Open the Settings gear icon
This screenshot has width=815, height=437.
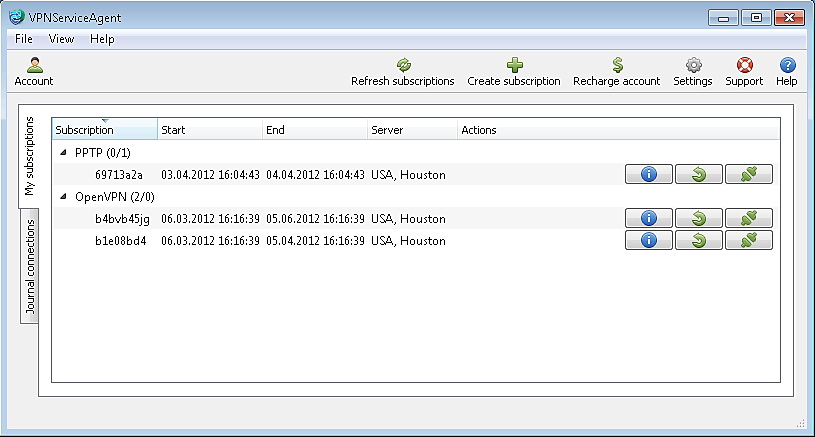click(693, 66)
